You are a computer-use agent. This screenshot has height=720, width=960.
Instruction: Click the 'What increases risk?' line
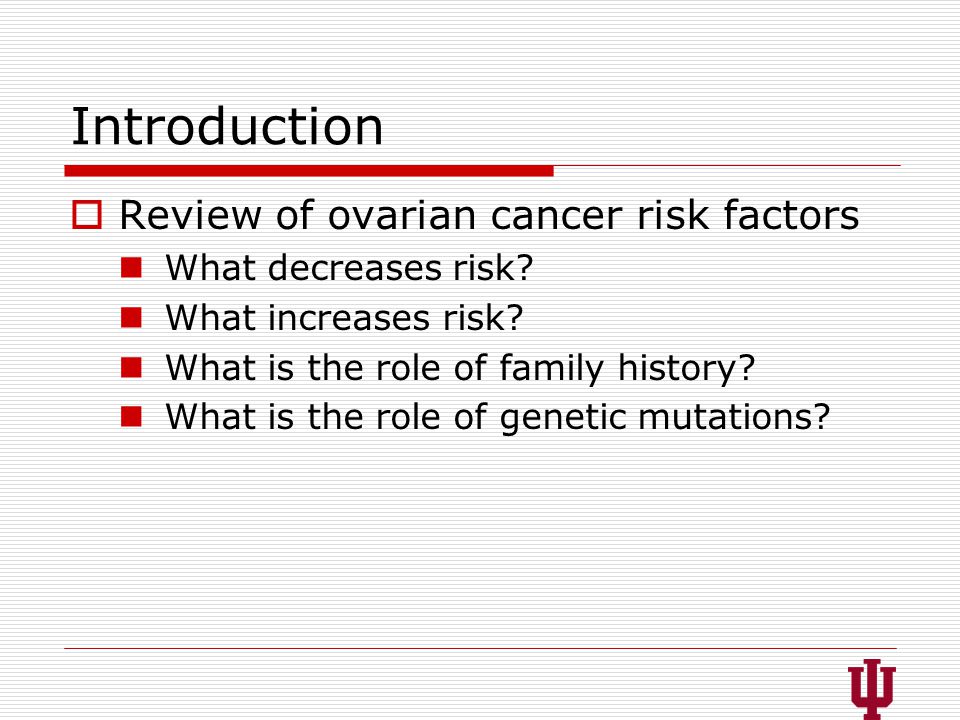pyautogui.click(x=344, y=317)
